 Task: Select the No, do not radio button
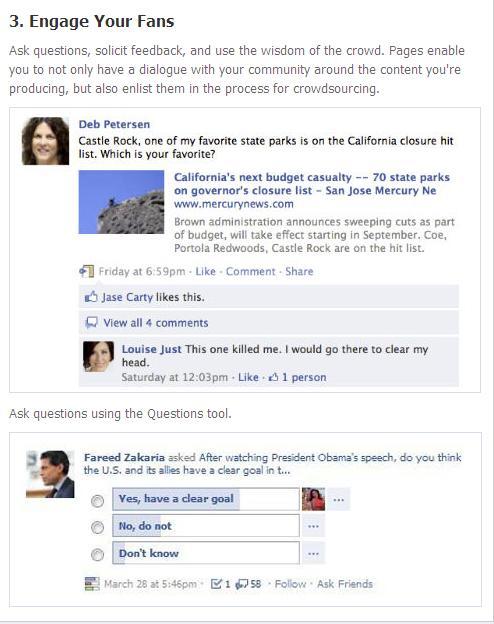[x=98, y=527]
